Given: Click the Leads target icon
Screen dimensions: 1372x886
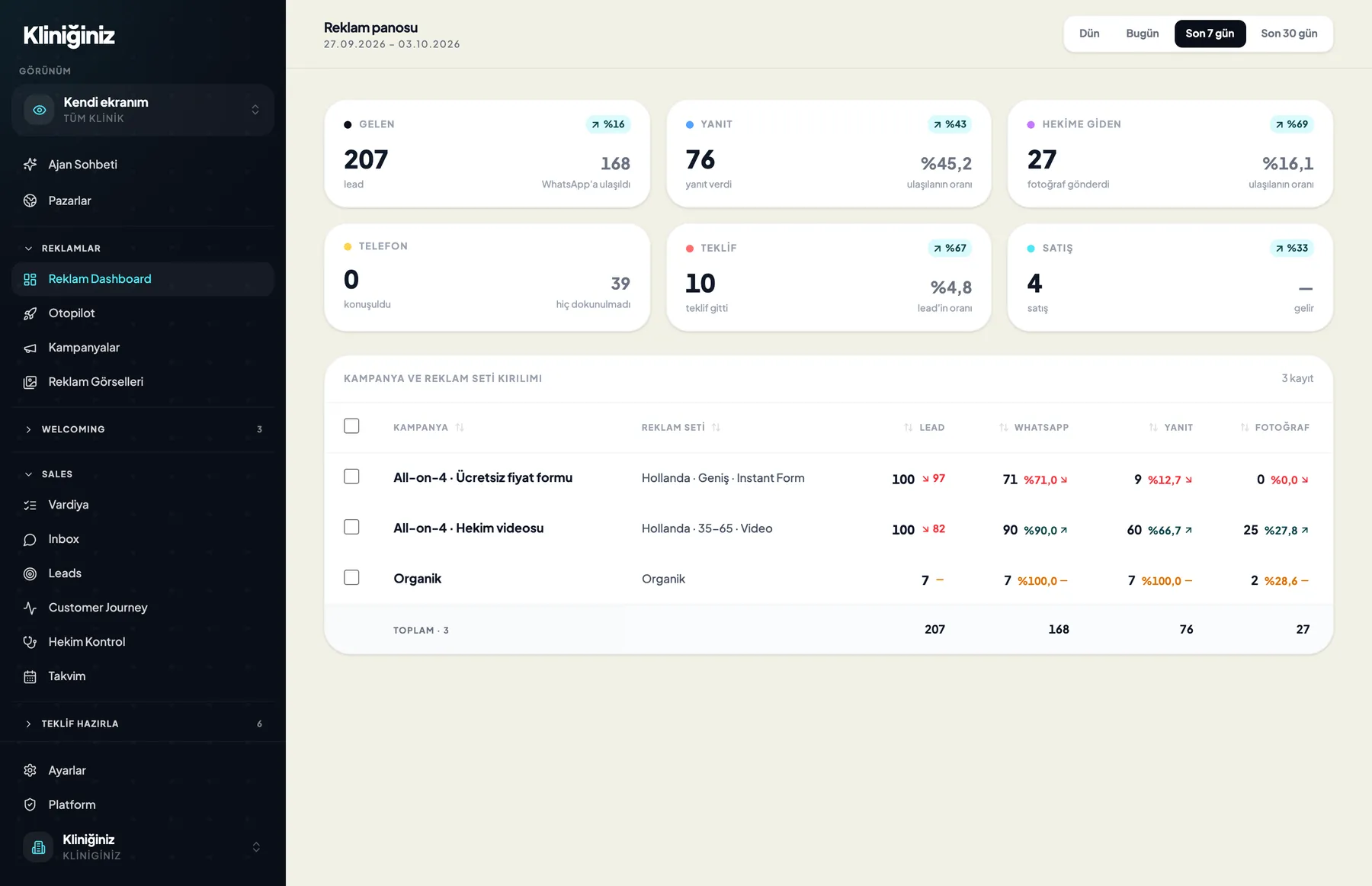Looking at the screenshot, I should (30, 573).
